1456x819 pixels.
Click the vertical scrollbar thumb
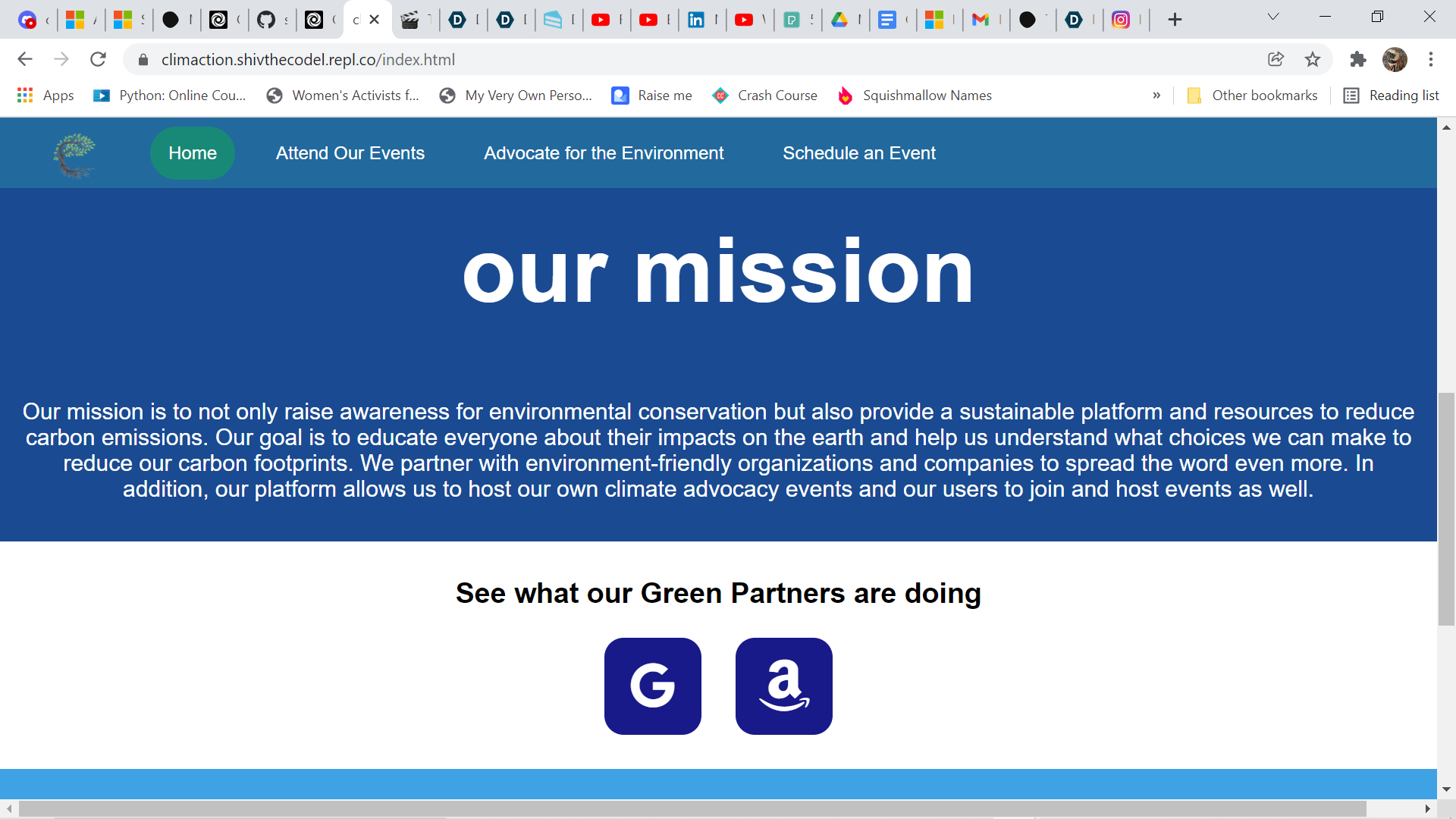coord(1446,508)
